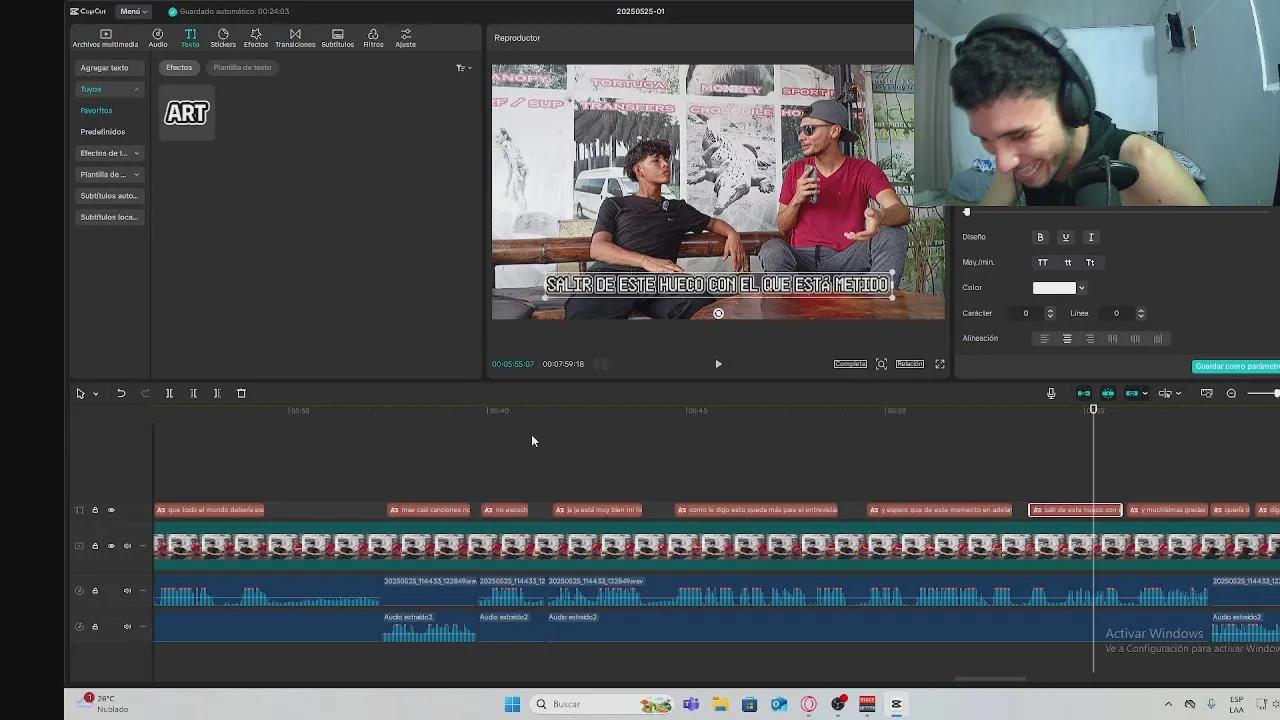Play the preview video
Image resolution: width=1280 pixels, height=720 pixels.
pyautogui.click(x=718, y=364)
